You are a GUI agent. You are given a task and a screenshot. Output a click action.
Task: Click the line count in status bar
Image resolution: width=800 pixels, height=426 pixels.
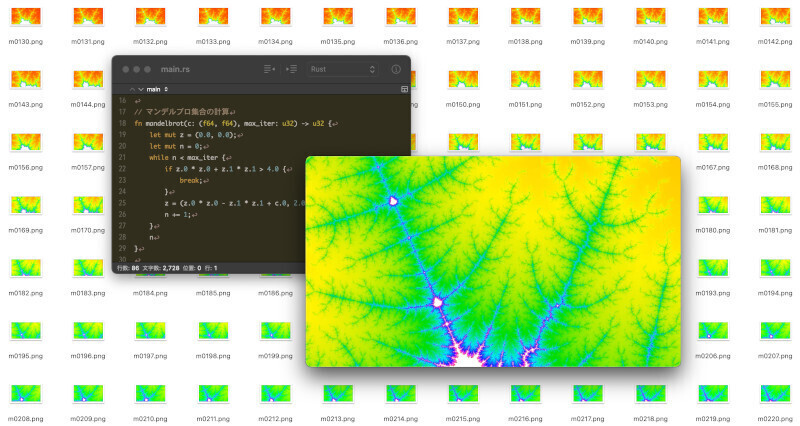click(125, 268)
